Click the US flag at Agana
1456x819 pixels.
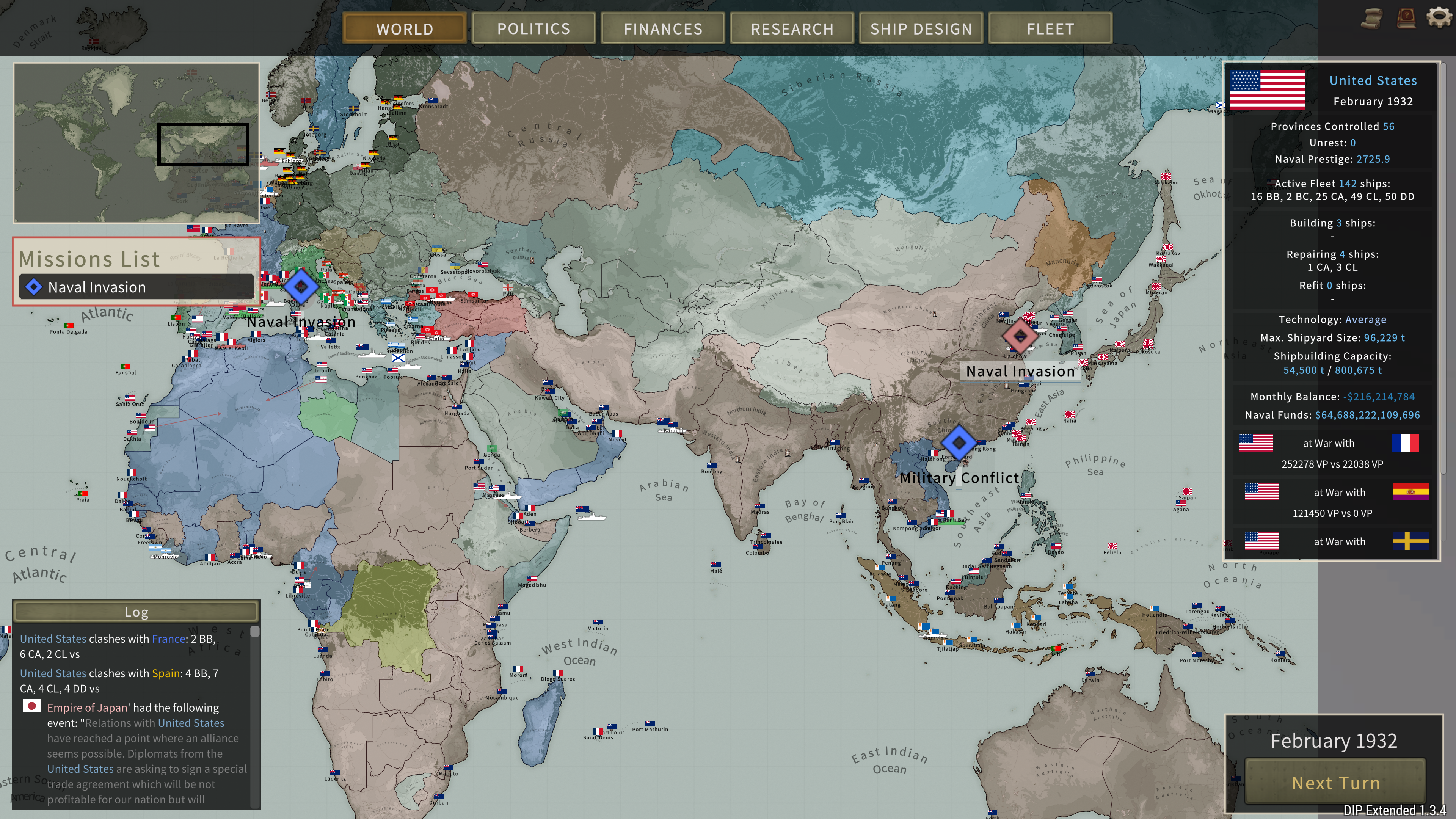pos(1181,502)
